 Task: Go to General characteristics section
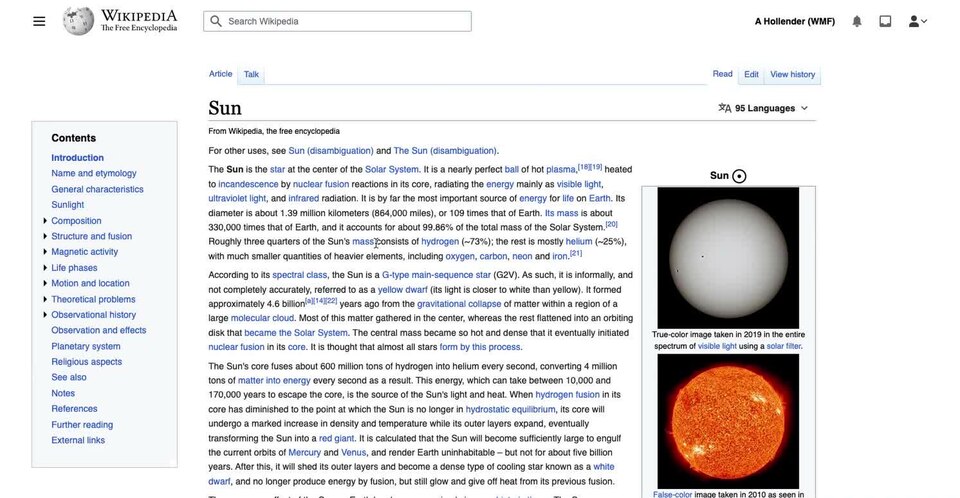[97, 189]
